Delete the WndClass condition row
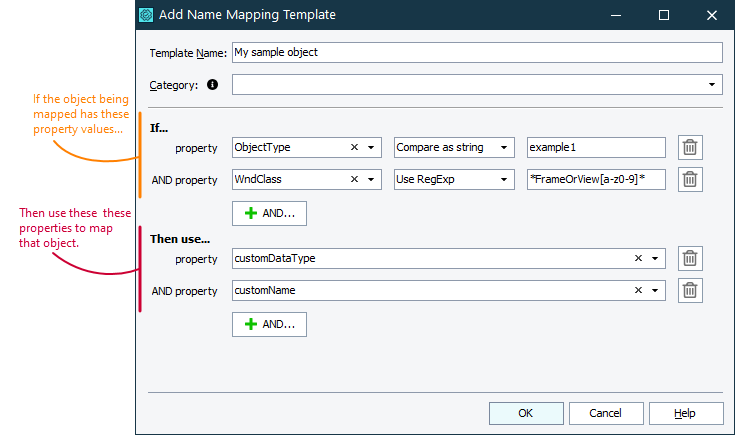The height and width of the screenshot is (435, 735). [689, 180]
